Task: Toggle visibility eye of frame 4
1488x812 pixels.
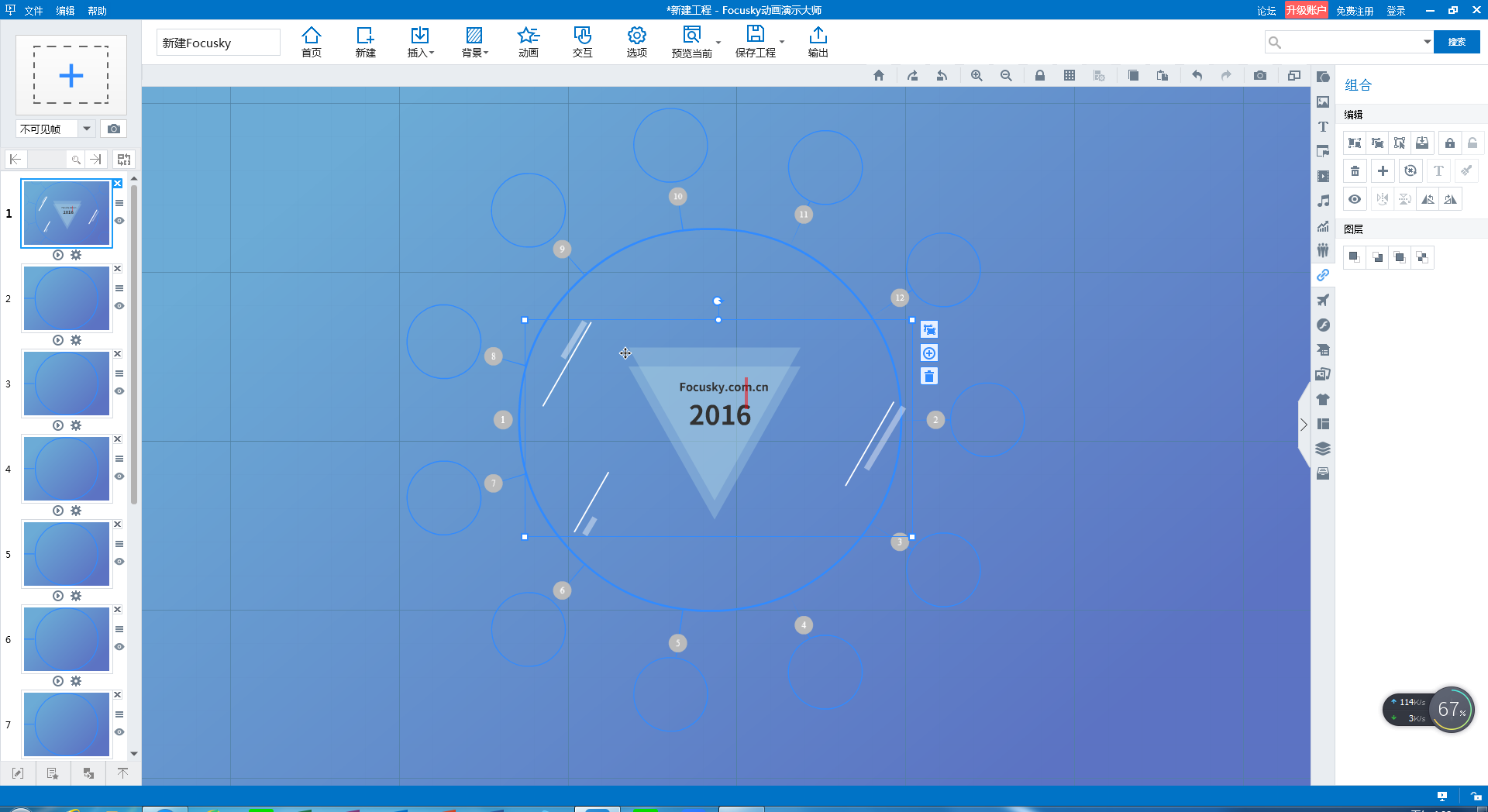Action: (119, 477)
